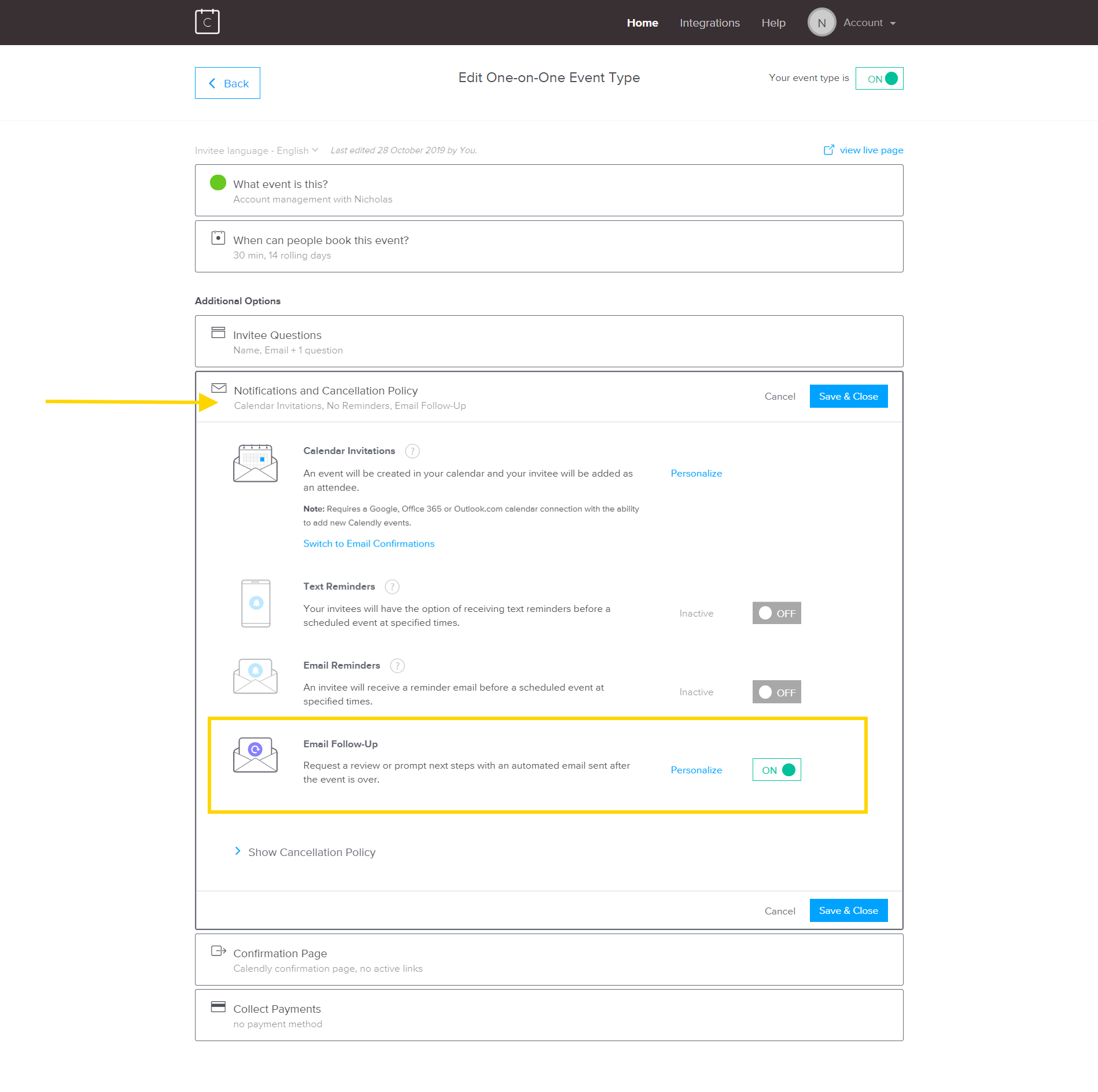The height and width of the screenshot is (1092, 1098).
Task: Open the Help menu item
Action: [x=773, y=23]
